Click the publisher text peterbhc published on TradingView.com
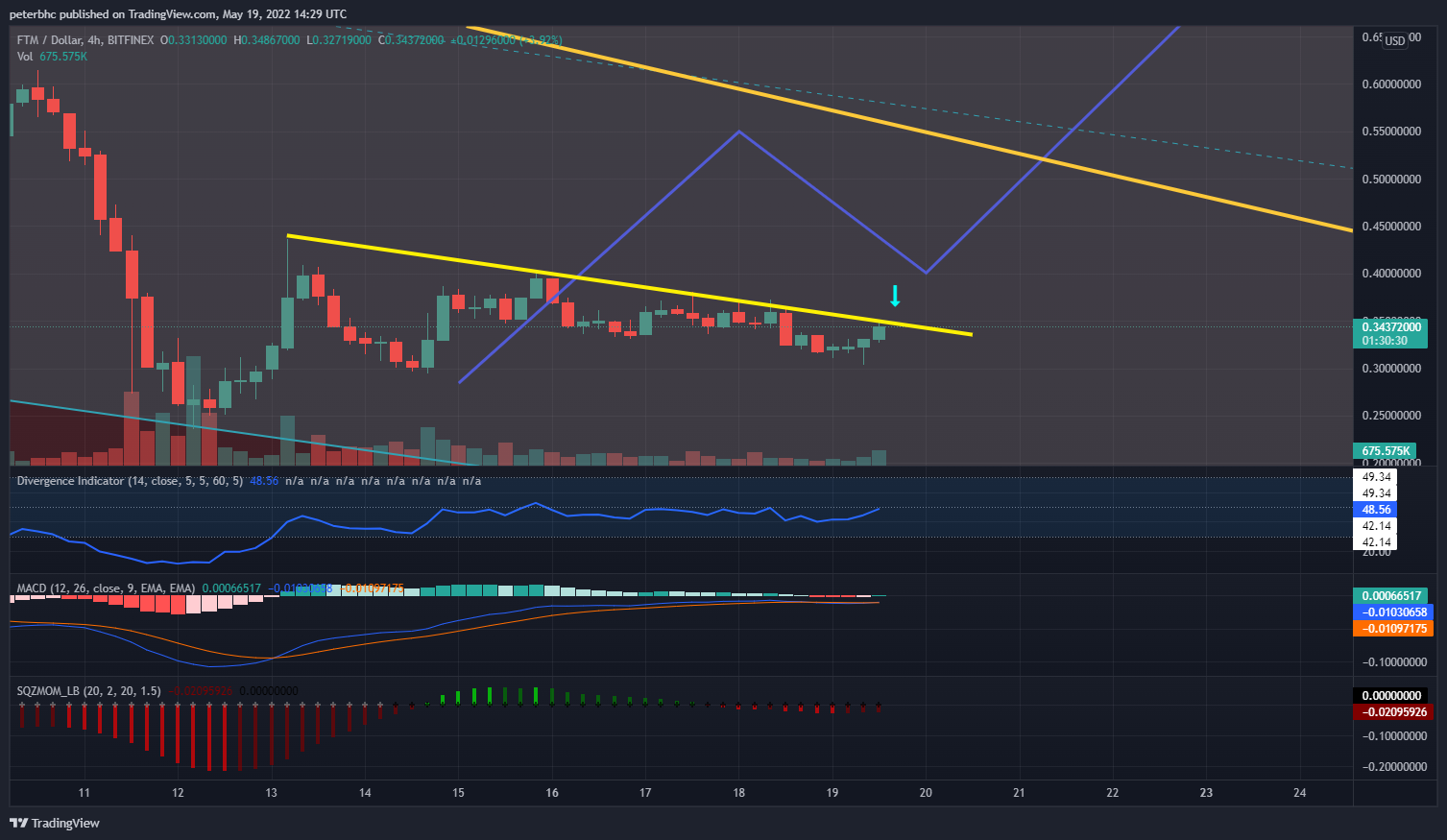 pos(113,14)
